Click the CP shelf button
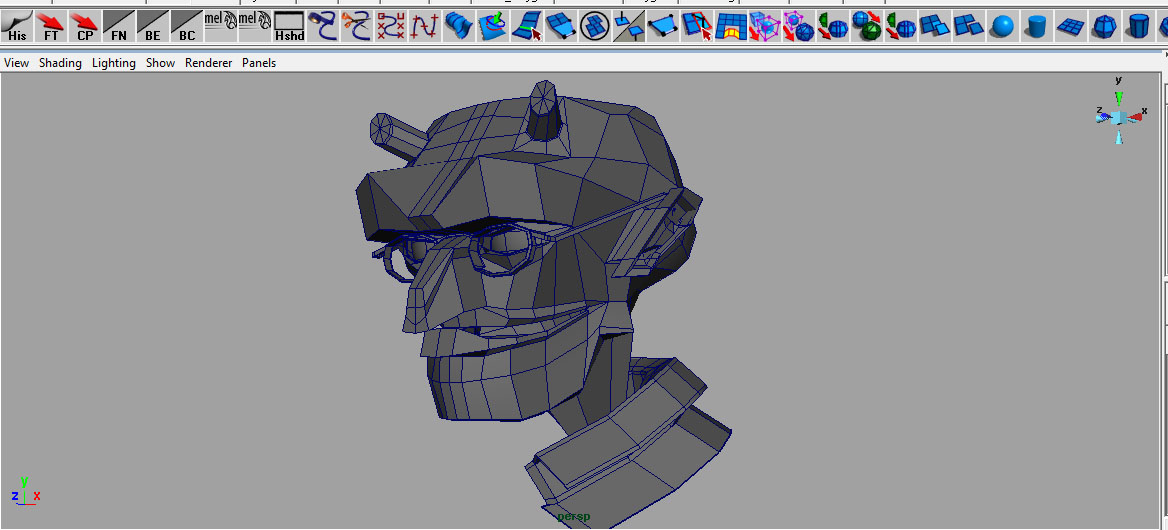Viewport: 1168px width, 530px height. [x=85, y=26]
